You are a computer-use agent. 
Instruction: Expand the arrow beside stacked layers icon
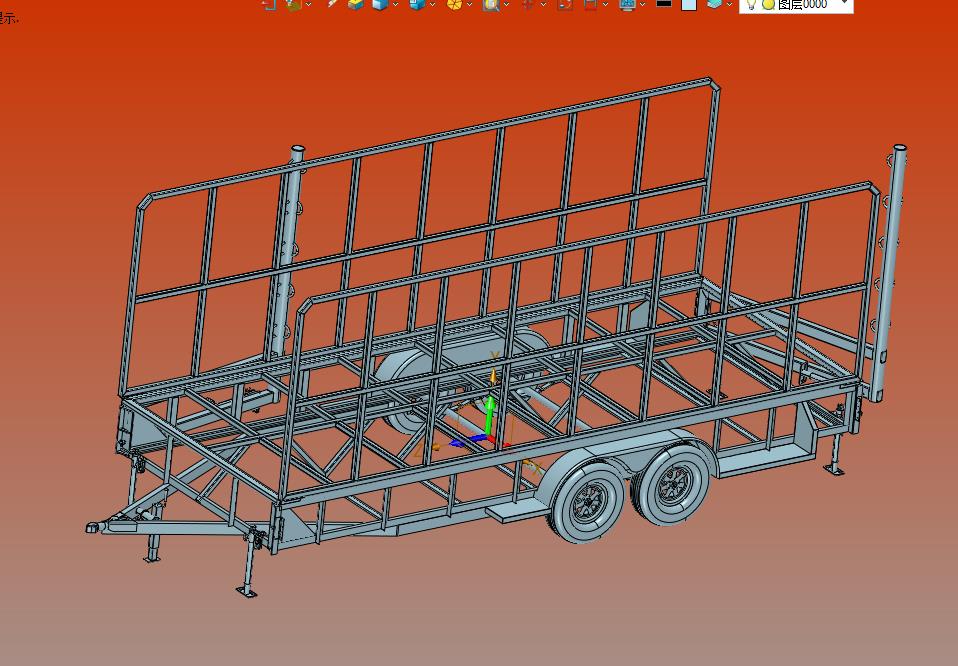(729, 4)
